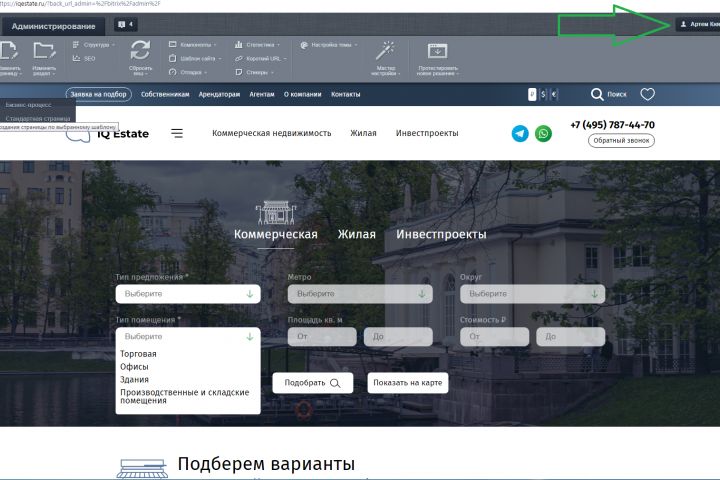Request a callback with Обратный звонок
Screen dimensions: 720x480
click(x=621, y=141)
